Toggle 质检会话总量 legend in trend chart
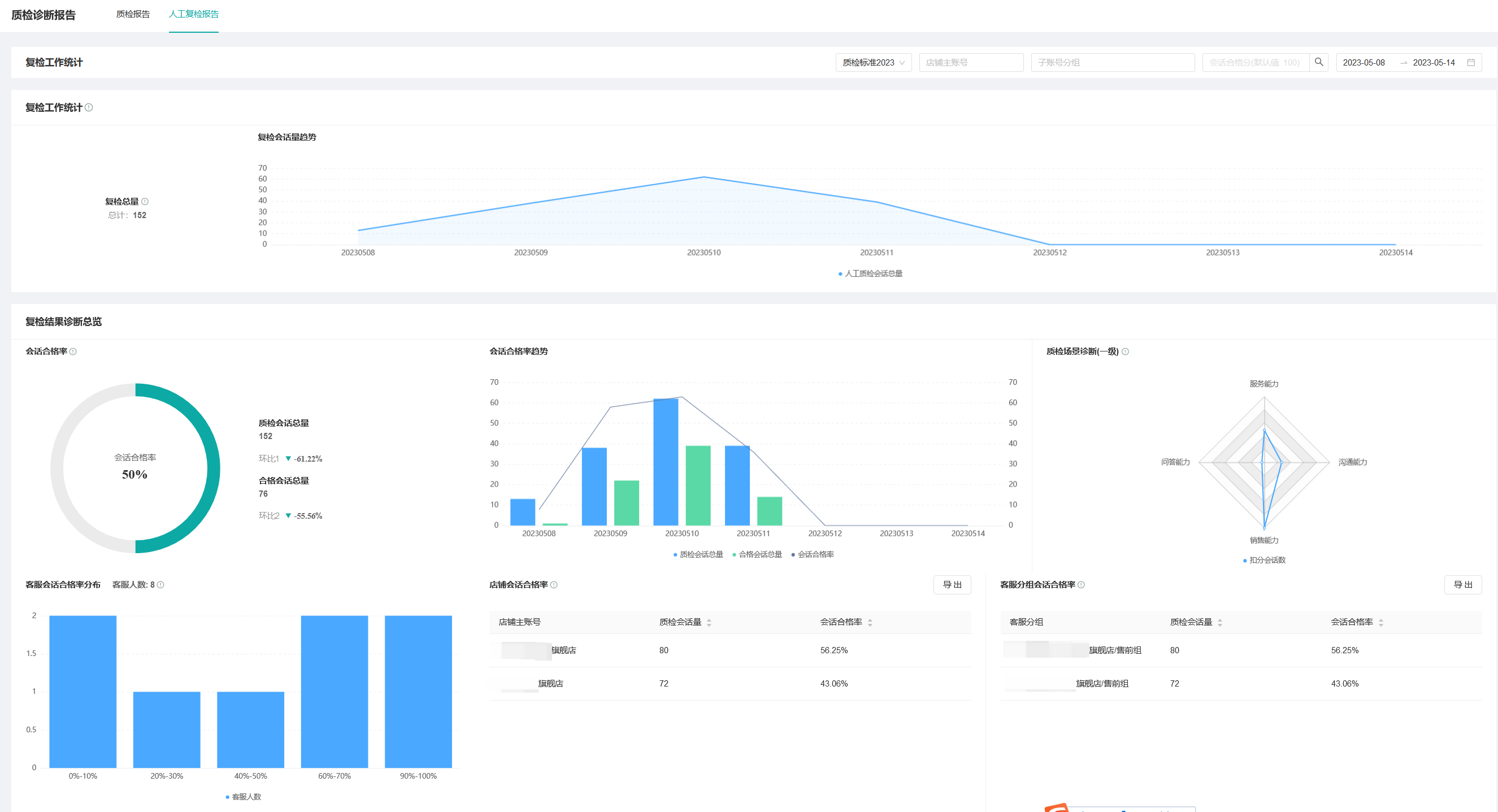The height and width of the screenshot is (812, 1498). (698, 554)
